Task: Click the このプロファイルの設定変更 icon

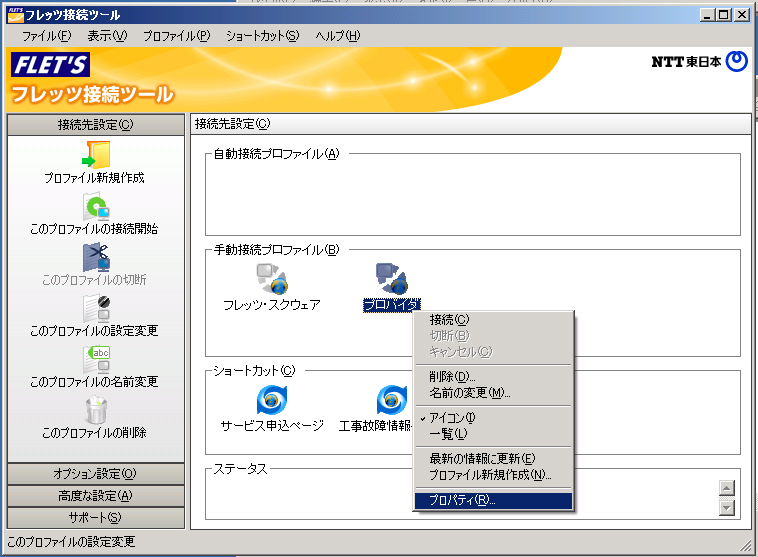Action: 96,308
